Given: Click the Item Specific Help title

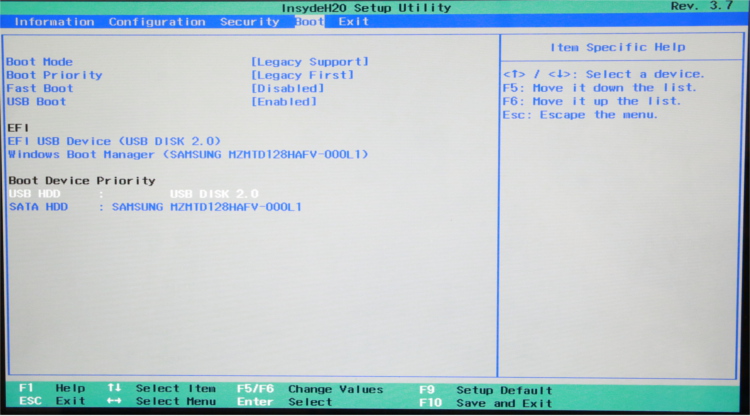Looking at the screenshot, I should pos(618,47).
